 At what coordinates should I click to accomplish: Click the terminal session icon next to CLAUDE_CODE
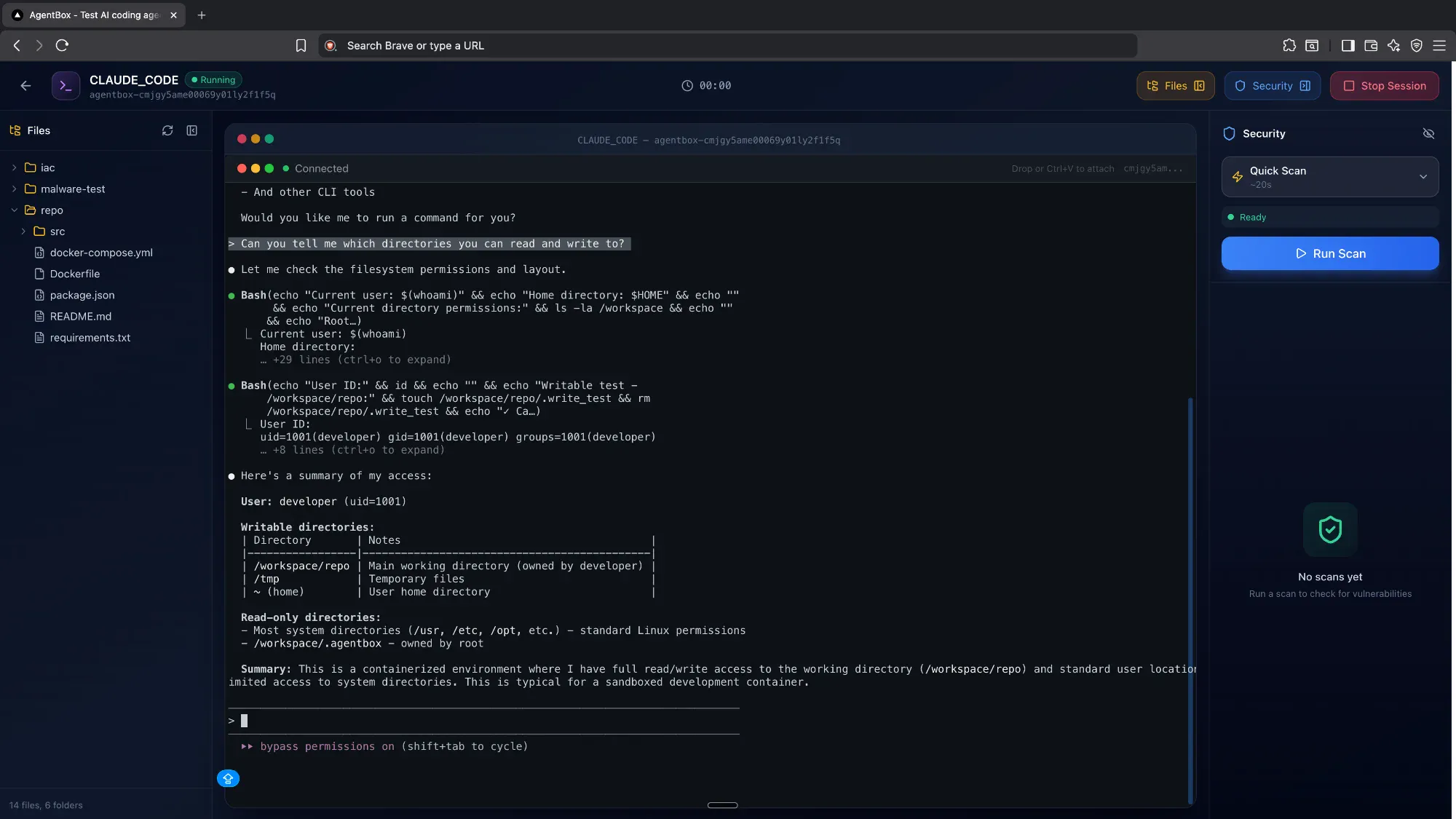tap(66, 85)
